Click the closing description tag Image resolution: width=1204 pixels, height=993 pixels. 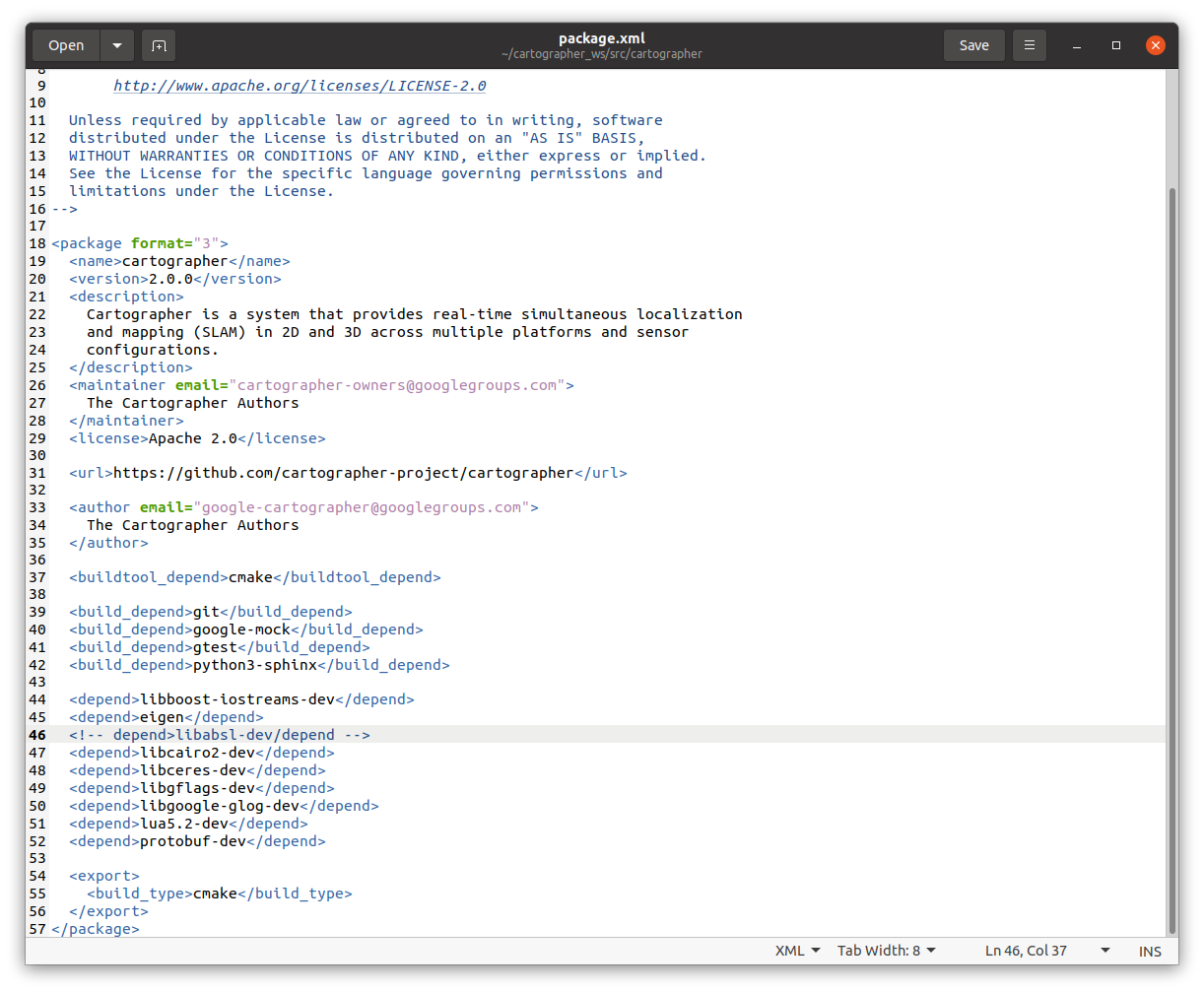click(x=131, y=367)
